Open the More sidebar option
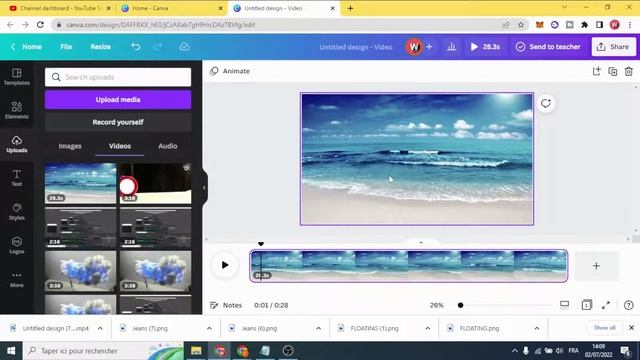Viewport: 640px width, 360px height. 16,279
